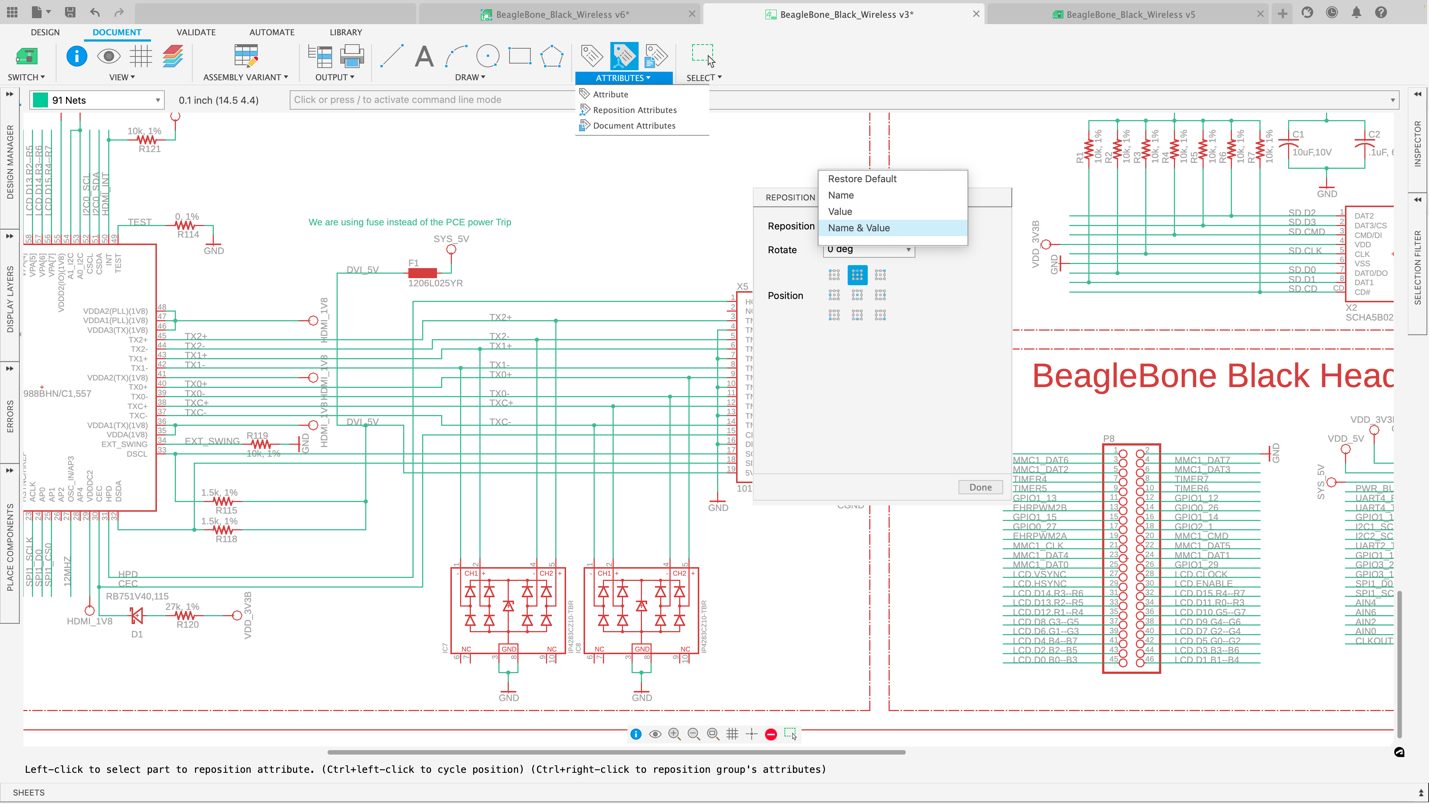The width and height of the screenshot is (1429, 804).
Task: Open the Nets dropdown showing 91 Nets
Action: (x=96, y=99)
